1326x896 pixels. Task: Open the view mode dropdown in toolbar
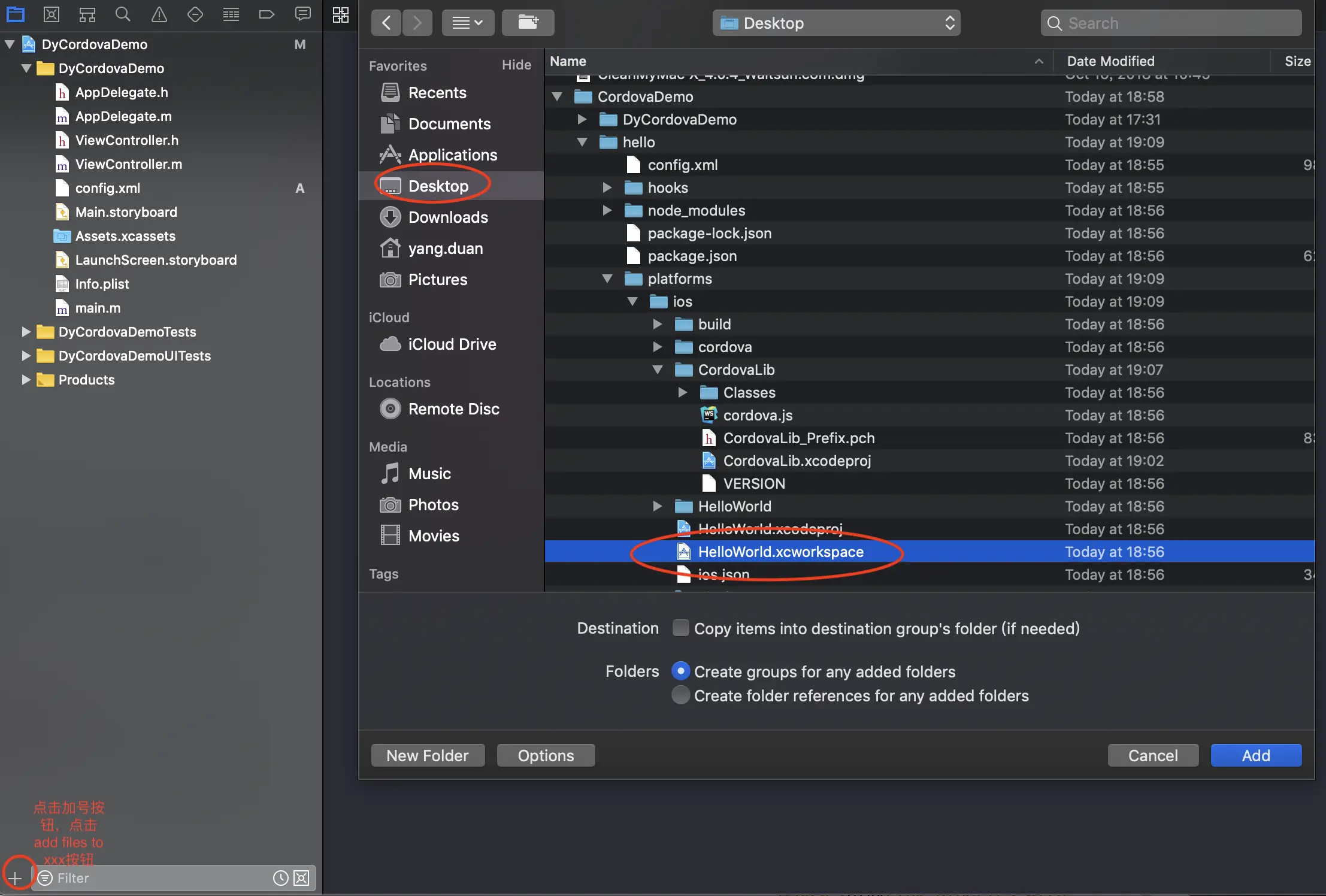(x=468, y=23)
